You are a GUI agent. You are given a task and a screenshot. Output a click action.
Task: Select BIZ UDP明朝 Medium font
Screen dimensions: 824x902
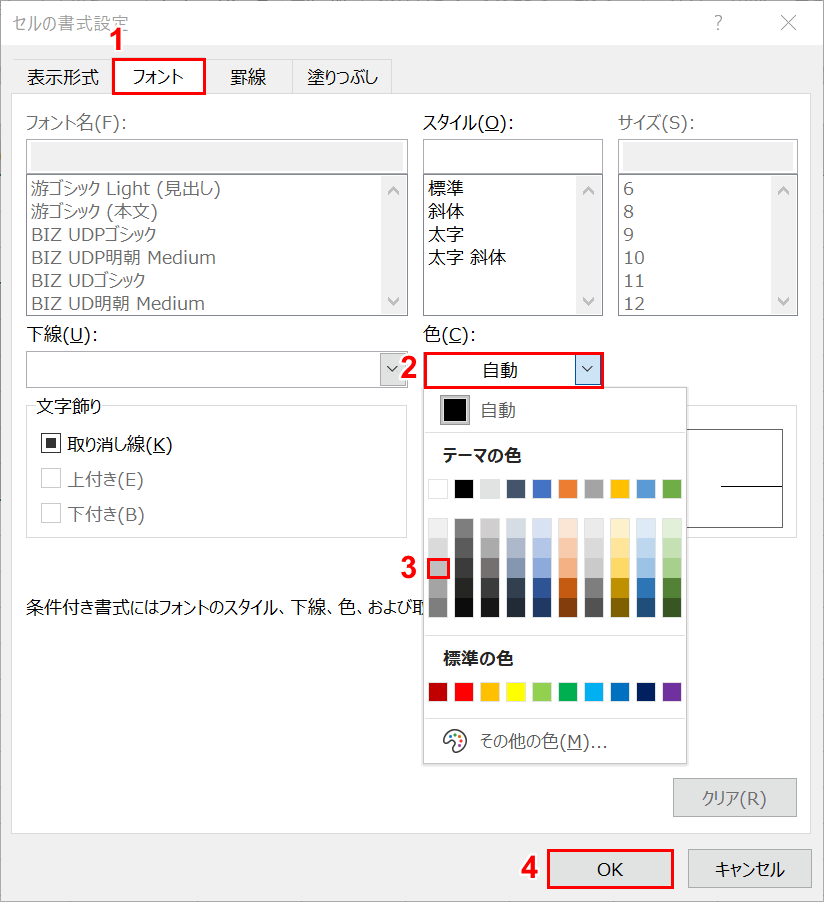point(123,258)
